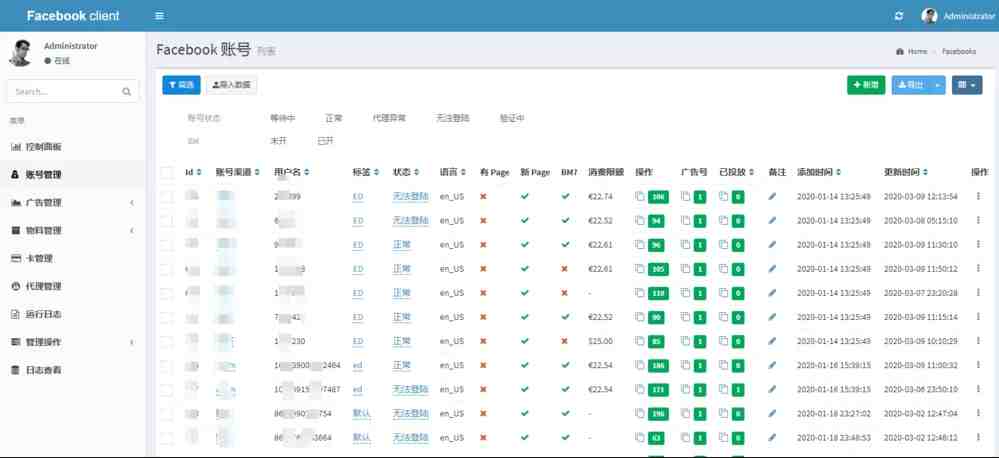Filter accounts by 验证中 status
The height and width of the screenshot is (458, 999).
click(512, 118)
